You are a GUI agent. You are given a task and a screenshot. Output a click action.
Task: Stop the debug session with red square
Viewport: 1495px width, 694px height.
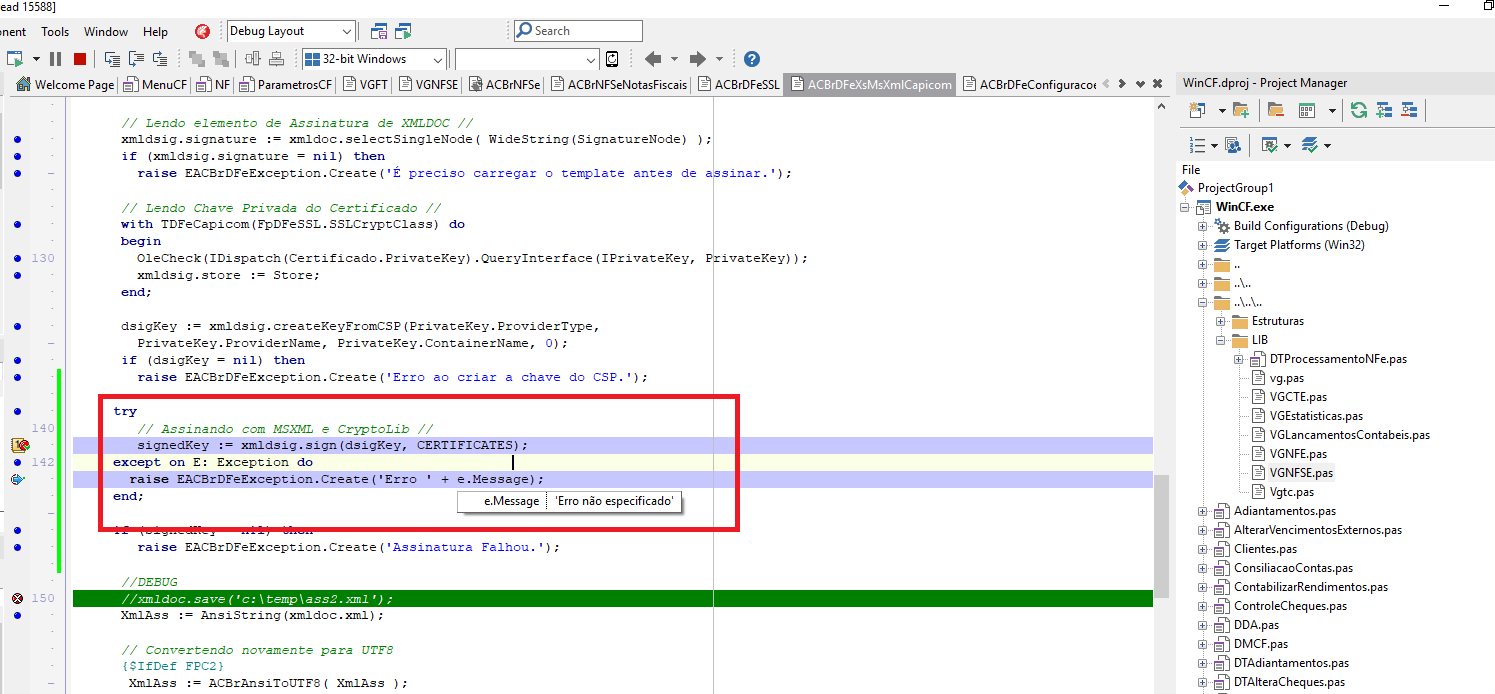(80, 59)
